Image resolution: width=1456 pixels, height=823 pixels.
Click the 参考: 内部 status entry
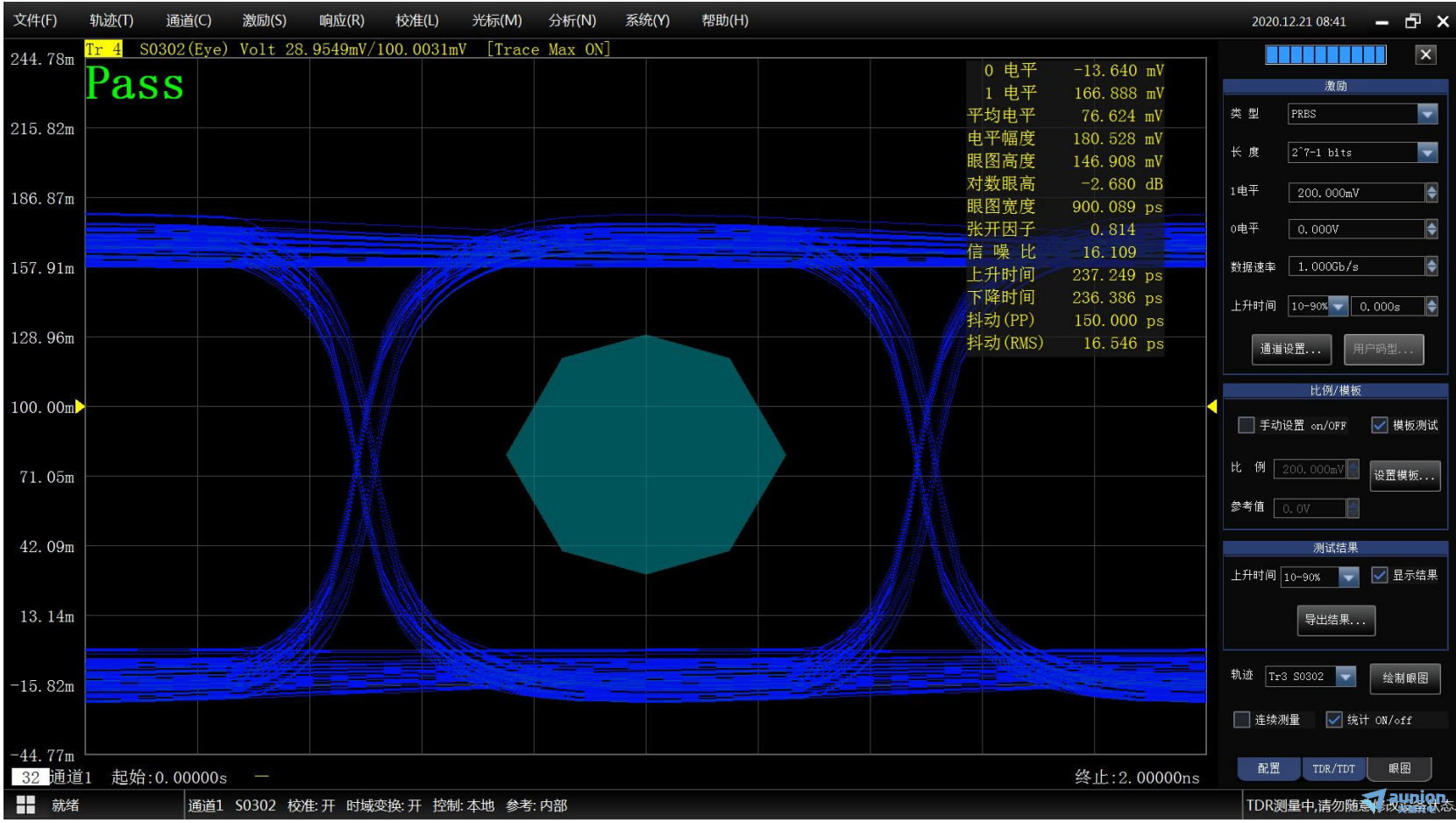536,805
